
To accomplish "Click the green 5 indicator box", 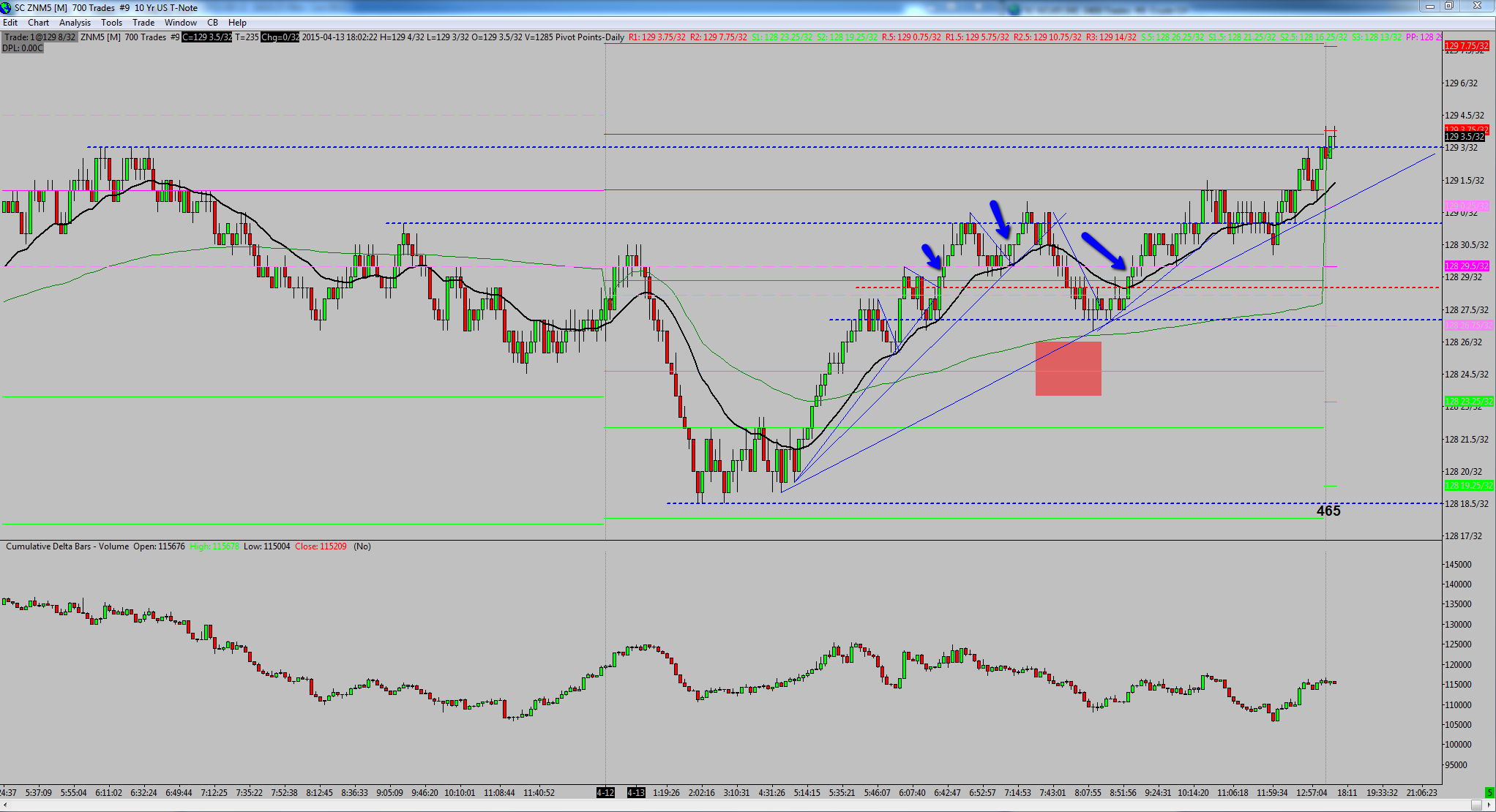I will pos(1489,792).
